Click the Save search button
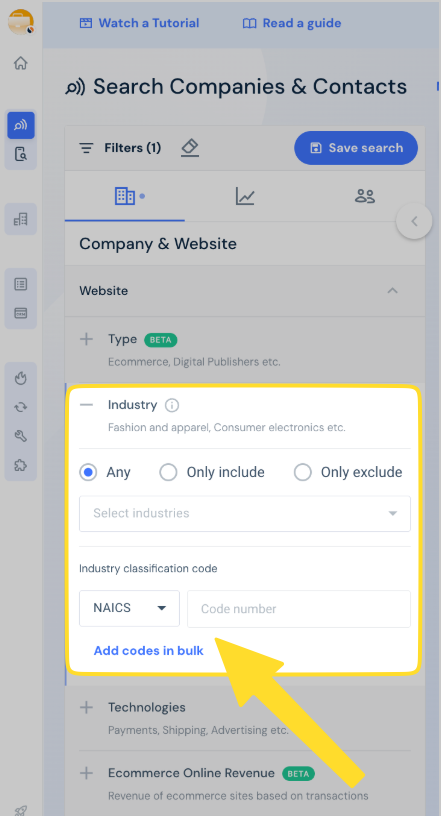 [356, 148]
